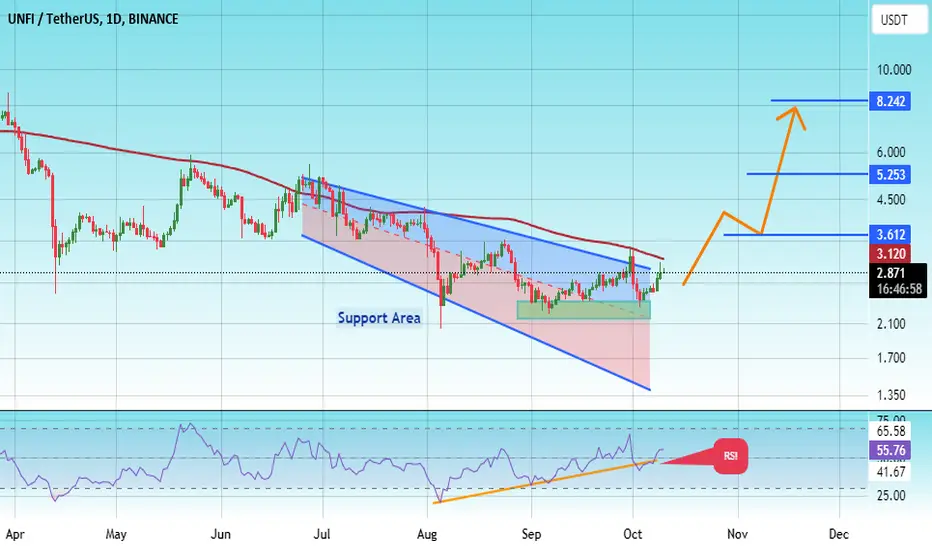Screen dimensions: 932x550
Task: Click the UNFI / TetherUS symbol title
Action: tap(93, 19)
